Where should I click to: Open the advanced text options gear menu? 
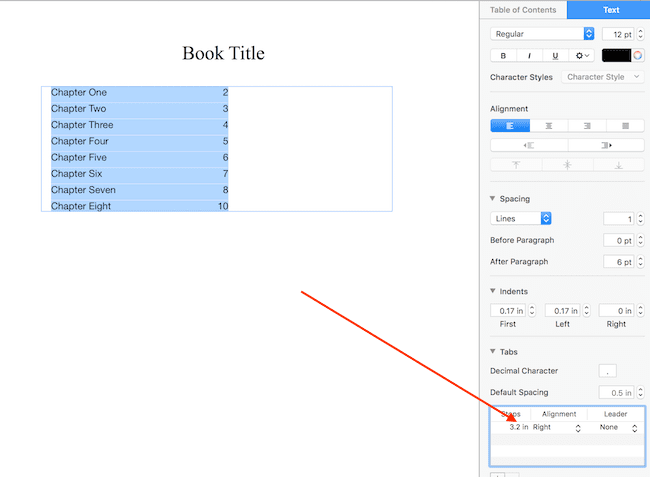pyautogui.click(x=582, y=56)
